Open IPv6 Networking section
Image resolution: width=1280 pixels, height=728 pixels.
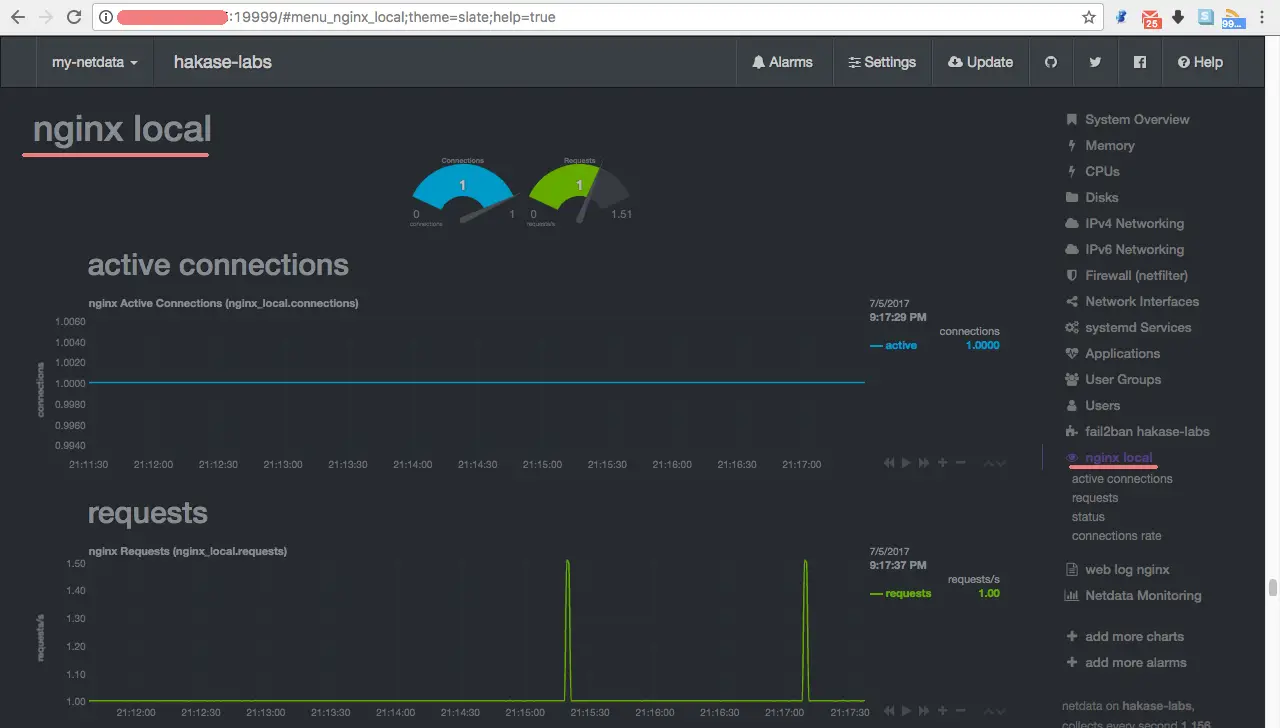coord(1124,249)
